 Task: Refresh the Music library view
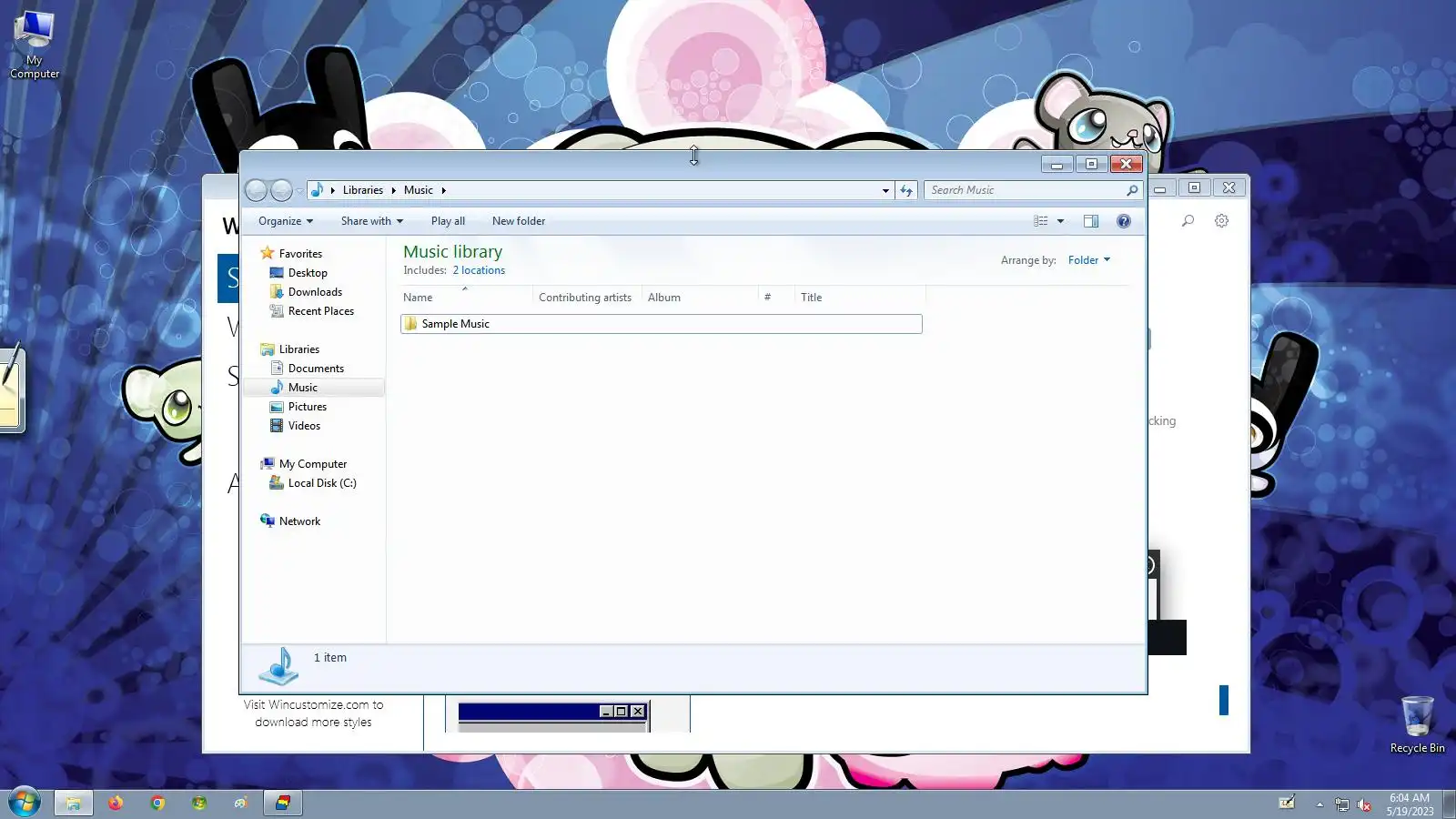[x=906, y=190]
